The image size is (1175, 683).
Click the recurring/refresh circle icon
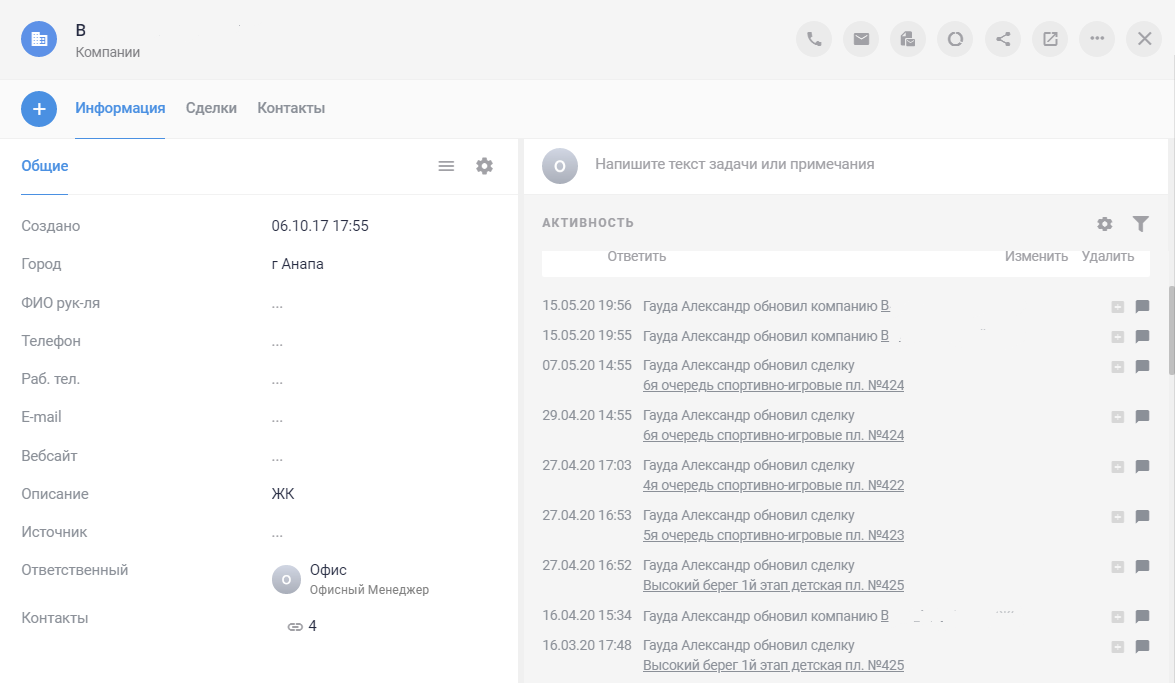(x=954, y=39)
